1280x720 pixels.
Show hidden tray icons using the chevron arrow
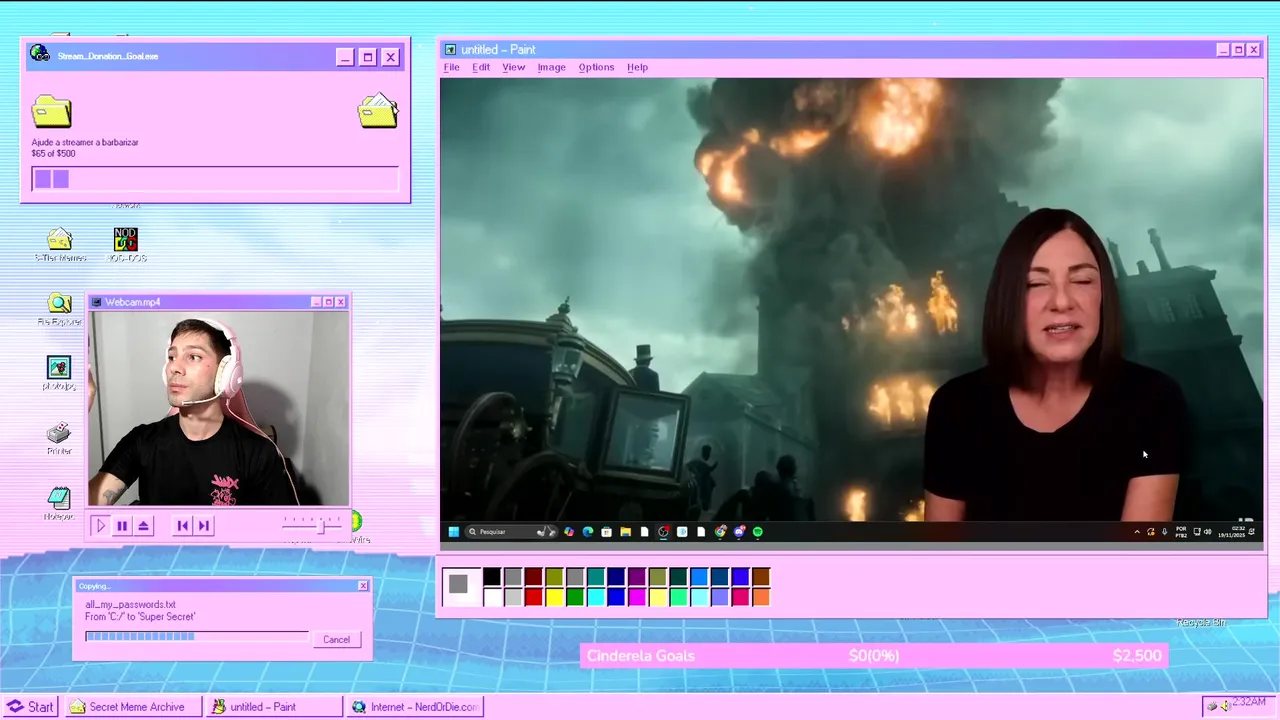[1137, 532]
